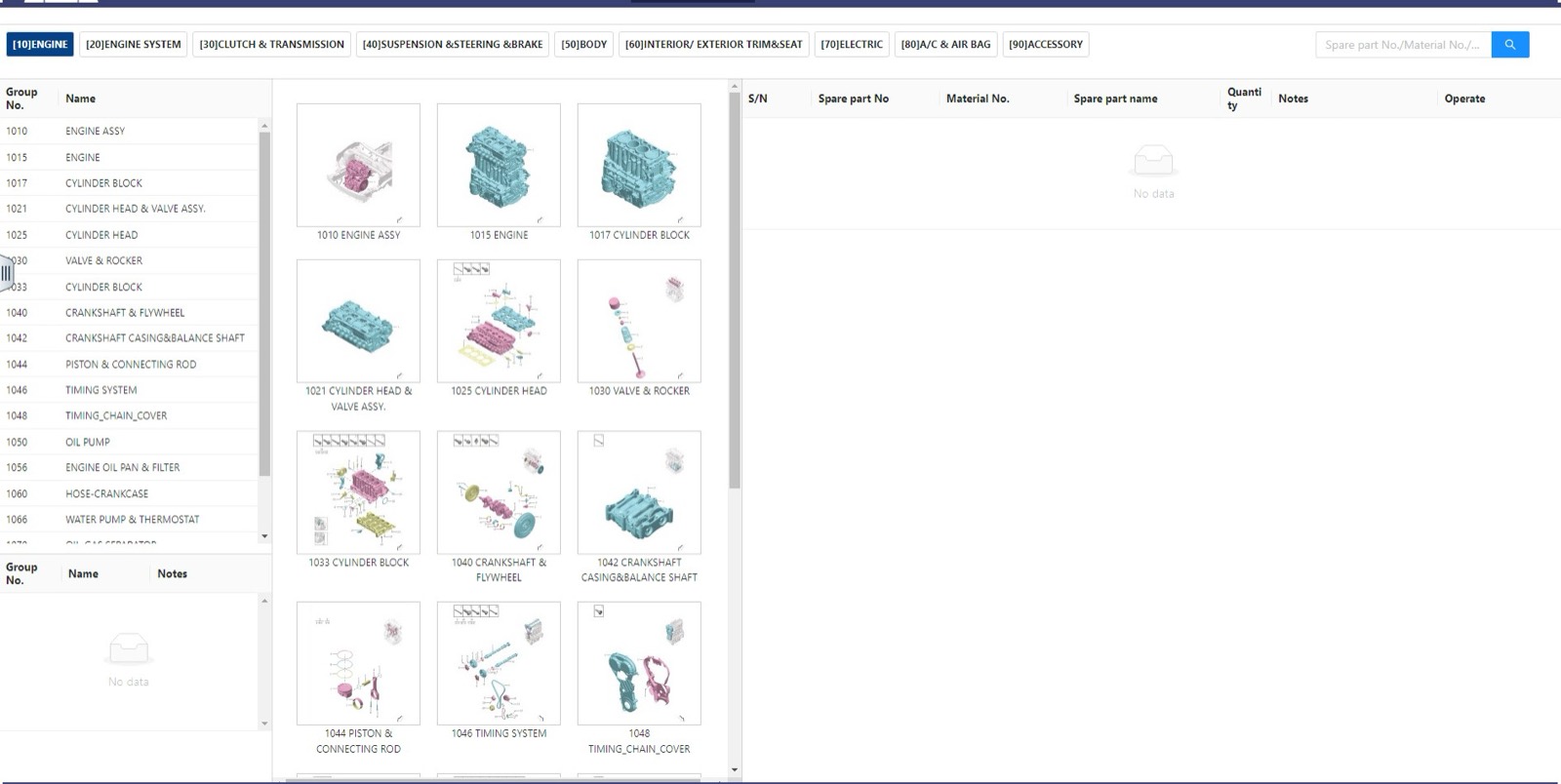Open the 1030 VALVE & ROCKER thumbnail
The height and width of the screenshot is (784, 1561).
[639, 321]
